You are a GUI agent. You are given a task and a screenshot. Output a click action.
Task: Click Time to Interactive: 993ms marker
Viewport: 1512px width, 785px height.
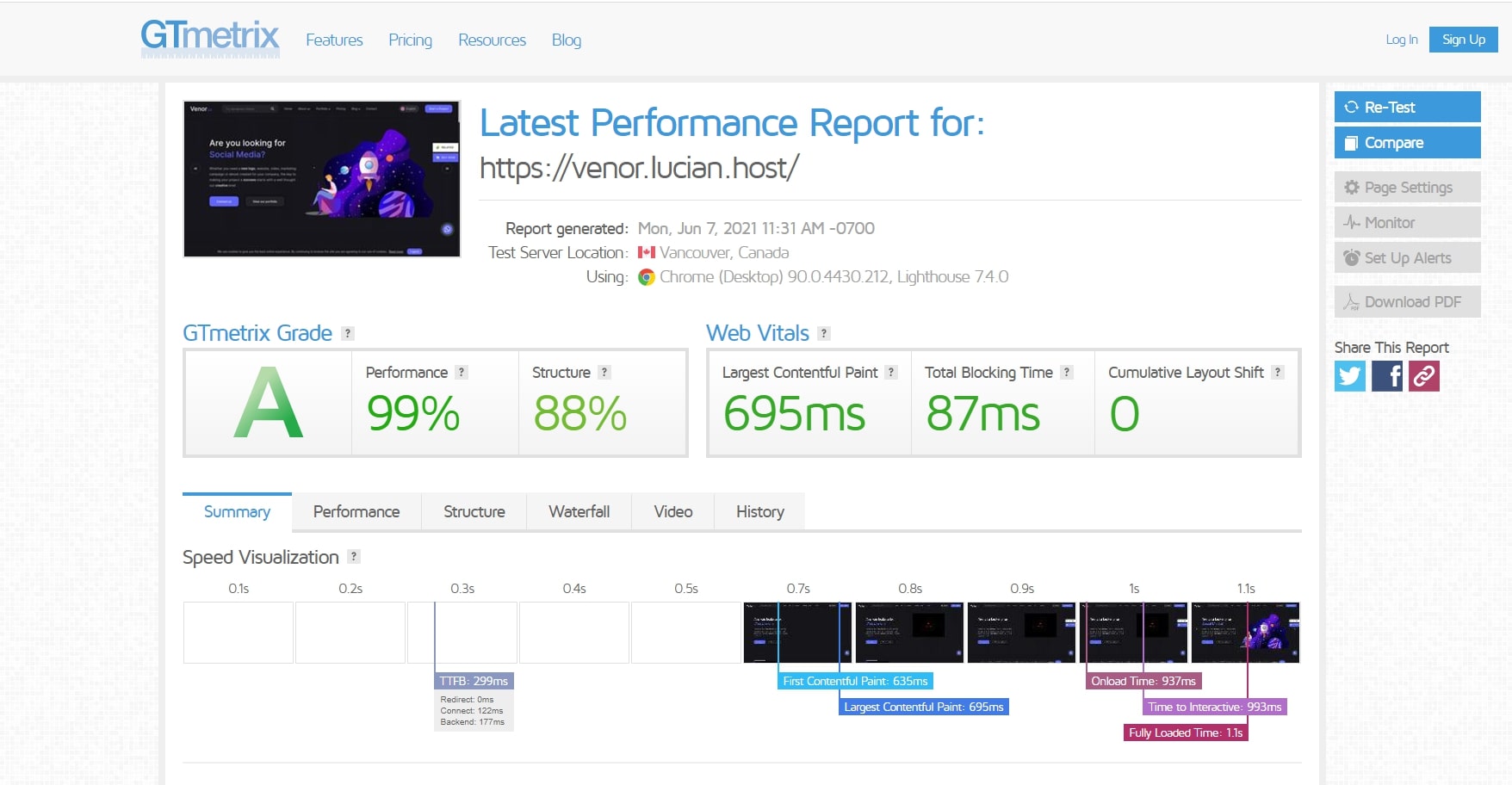(x=1215, y=707)
